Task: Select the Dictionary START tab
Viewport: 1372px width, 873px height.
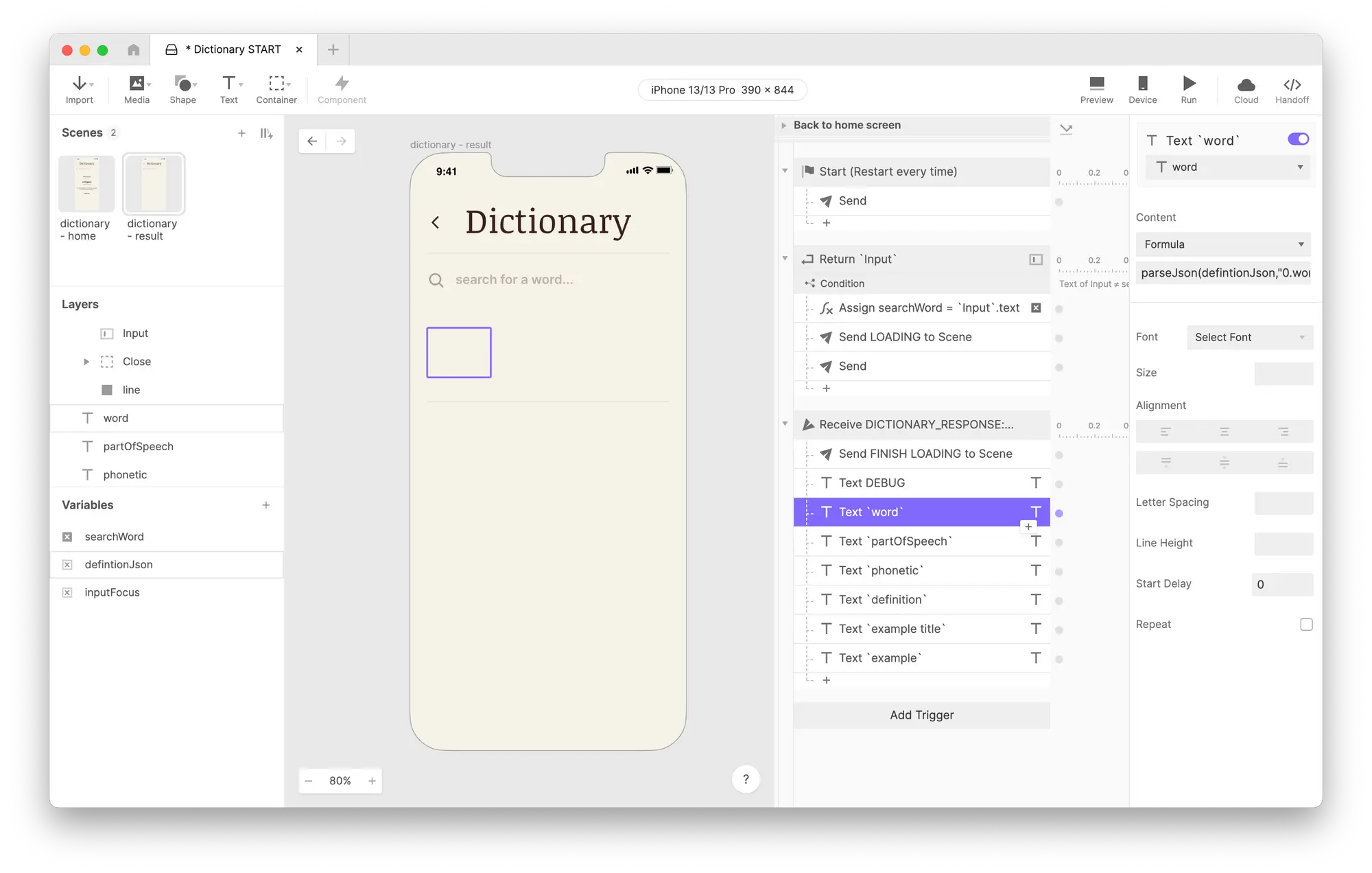Action: pyautogui.click(x=233, y=49)
